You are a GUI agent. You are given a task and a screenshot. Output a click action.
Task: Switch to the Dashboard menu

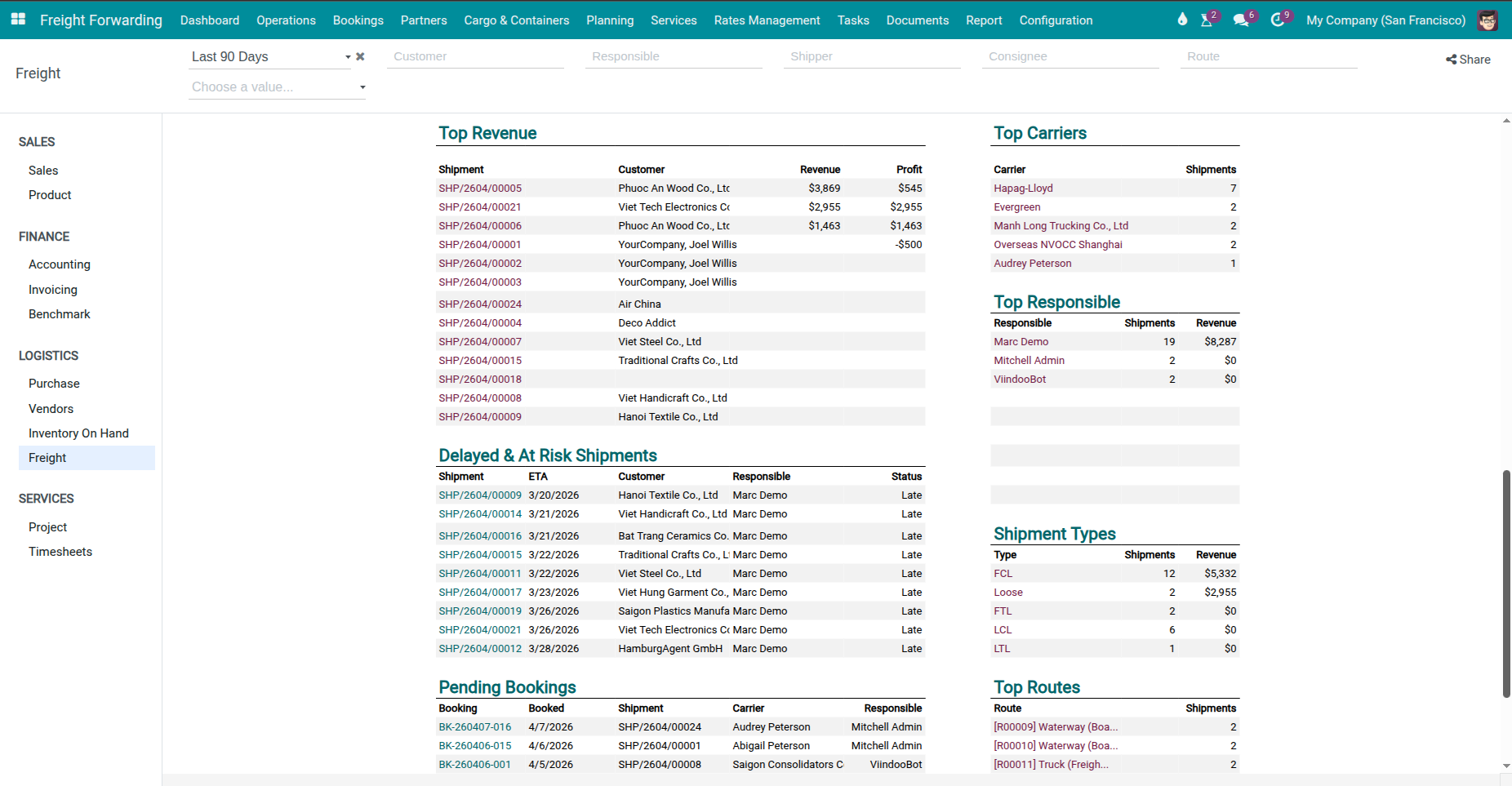coord(209,20)
